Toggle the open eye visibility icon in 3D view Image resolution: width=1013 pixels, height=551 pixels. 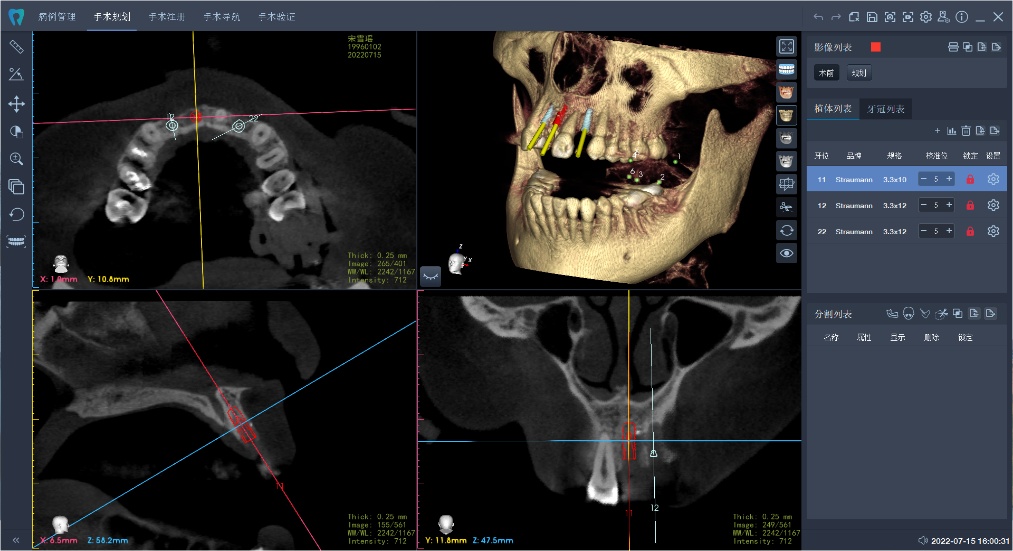click(x=786, y=253)
